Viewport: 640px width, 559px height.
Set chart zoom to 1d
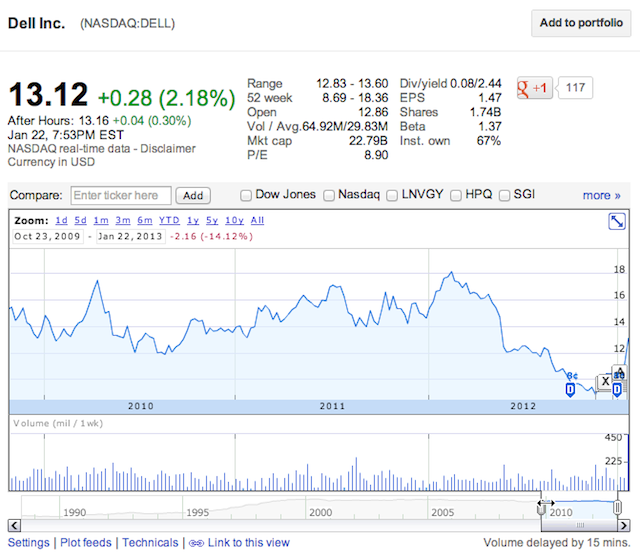(61, 220)
